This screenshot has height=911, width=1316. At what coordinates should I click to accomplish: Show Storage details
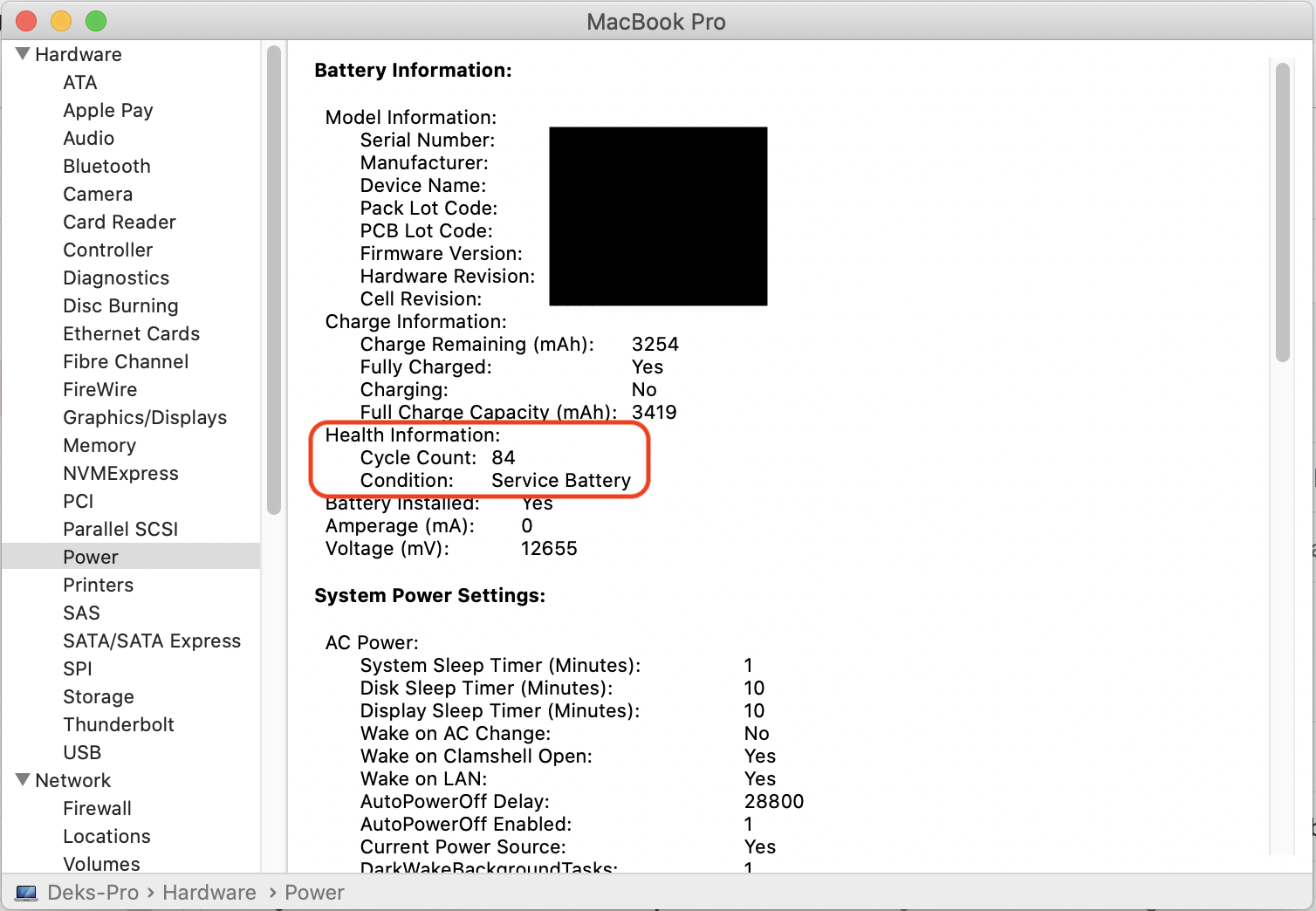pos(99,696)
